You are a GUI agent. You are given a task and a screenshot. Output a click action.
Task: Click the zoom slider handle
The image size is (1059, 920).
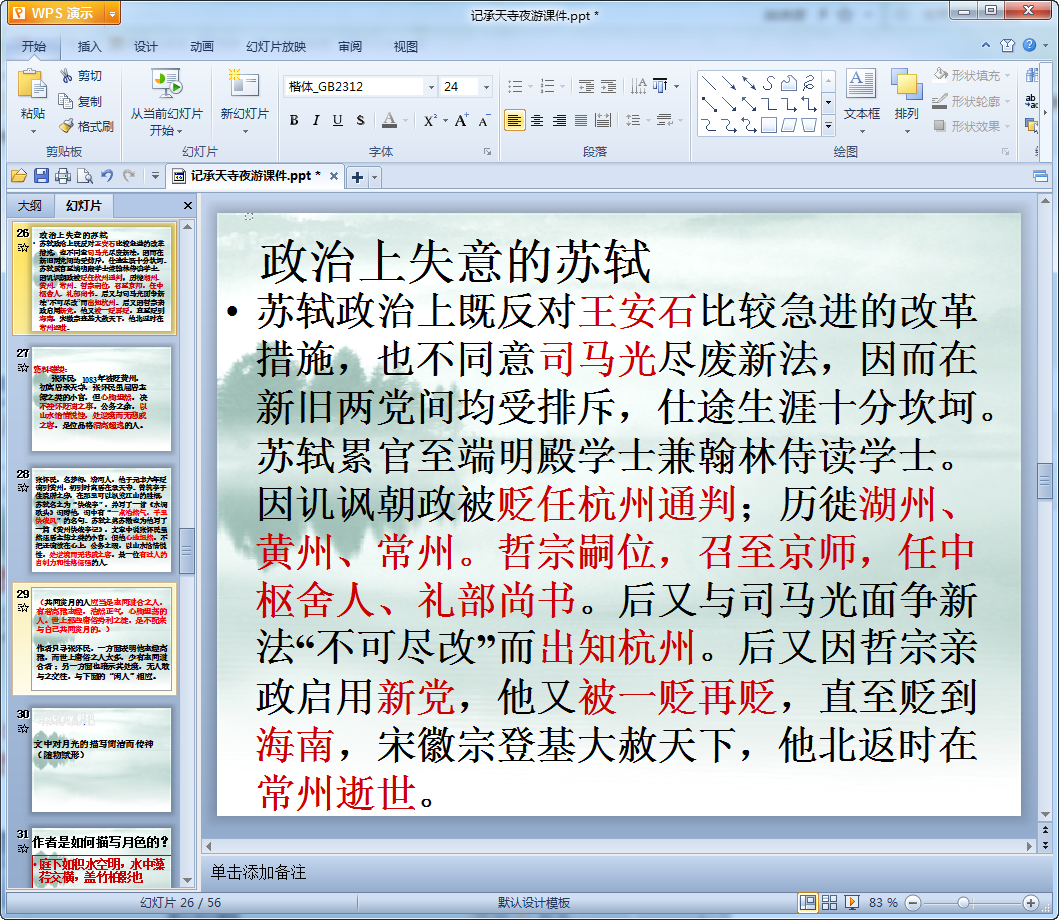[x=964, y=902]
